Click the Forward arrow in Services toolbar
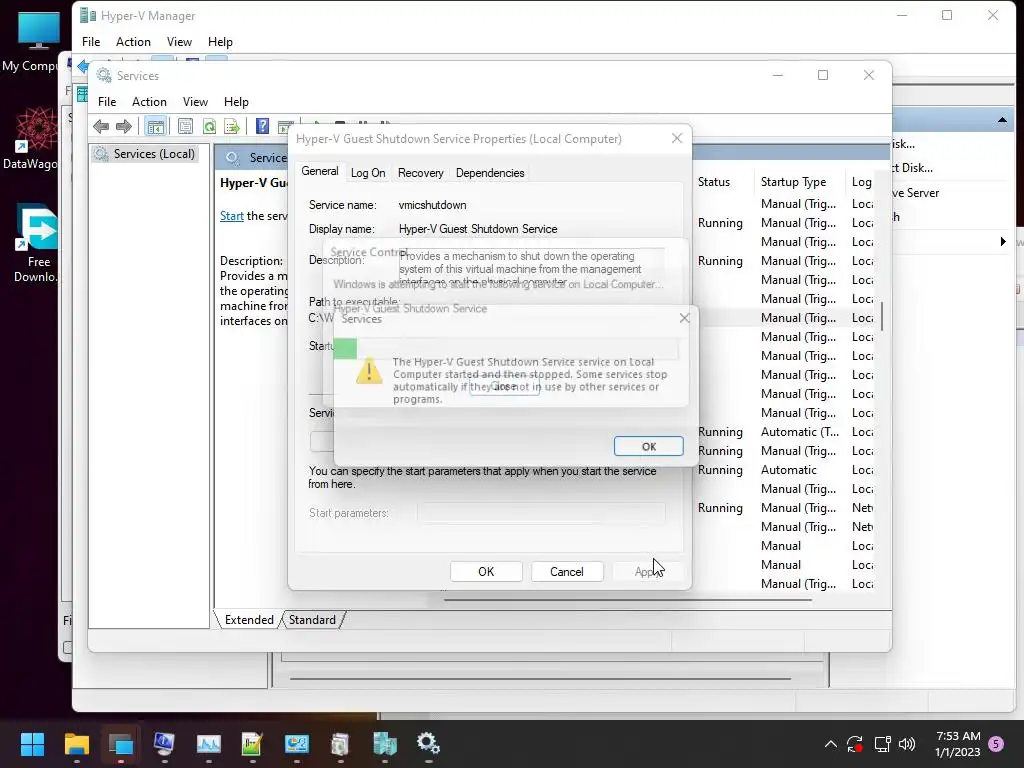This screenshot has height=768, width=1024. 123,126
